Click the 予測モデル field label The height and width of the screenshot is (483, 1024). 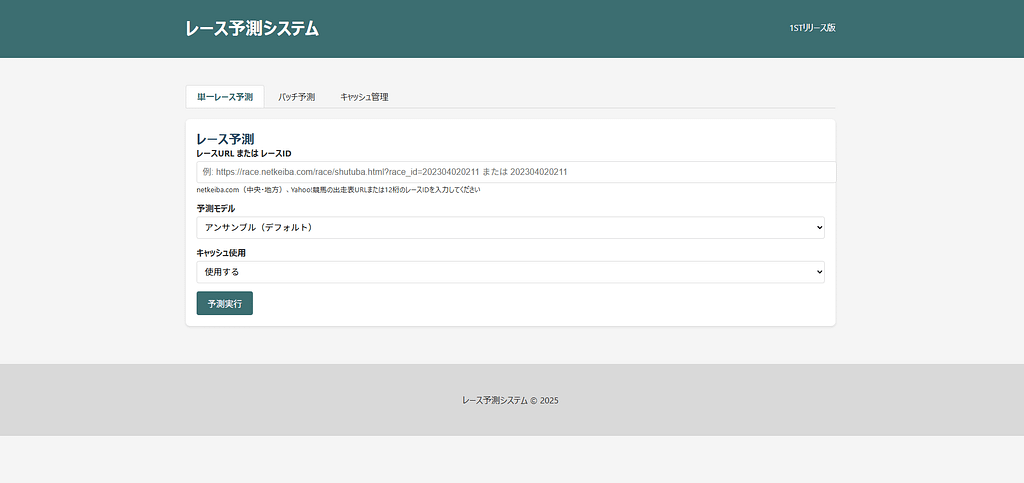tap(216, 209)
